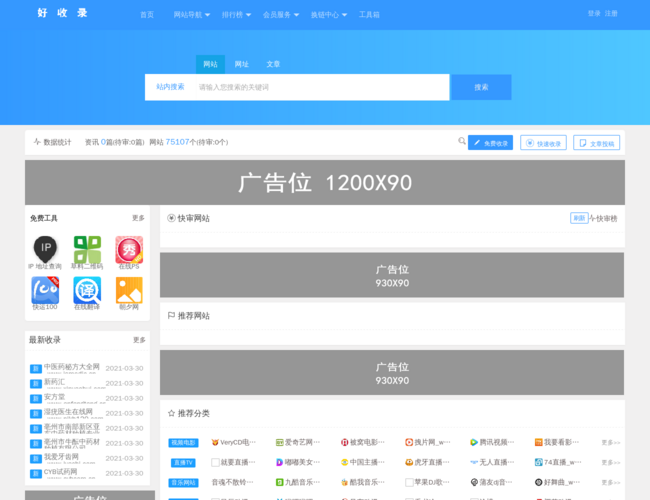Open the 朝夕网 picture tool icon

click(129, 290)
